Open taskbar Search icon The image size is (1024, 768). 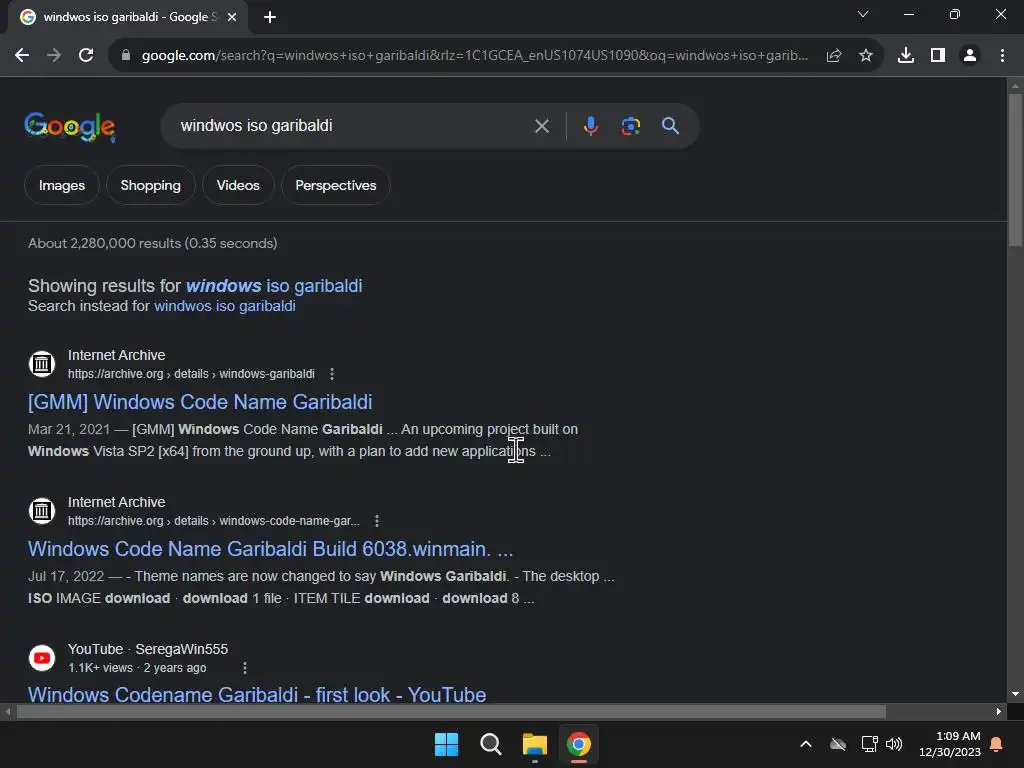[x=490, y=744]
